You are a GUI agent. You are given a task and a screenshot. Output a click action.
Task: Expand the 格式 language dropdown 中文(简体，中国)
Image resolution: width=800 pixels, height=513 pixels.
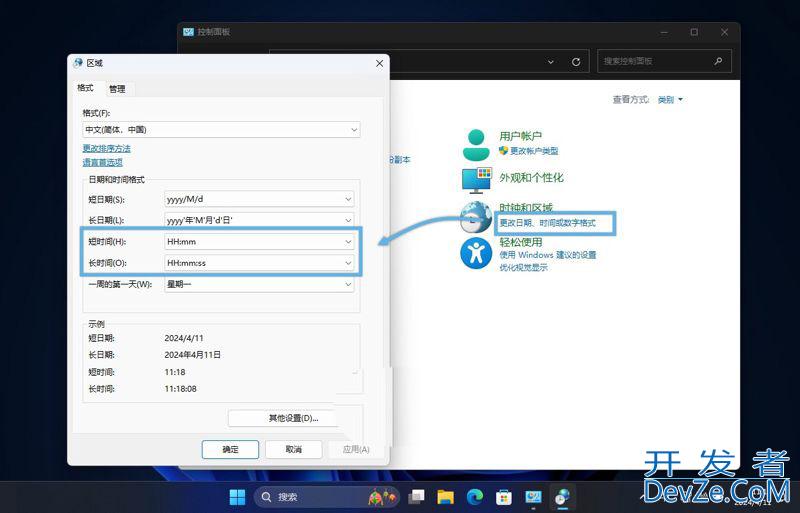(221, 130)
